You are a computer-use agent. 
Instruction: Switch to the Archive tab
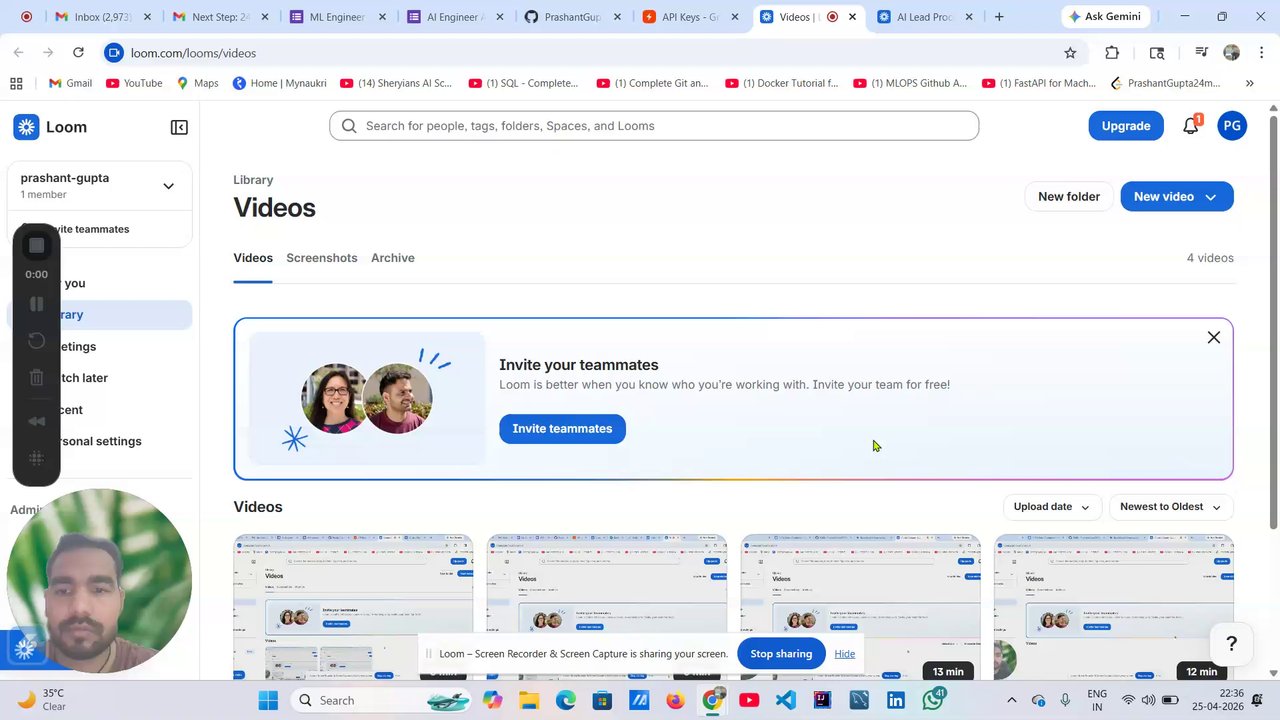[392, 258]
